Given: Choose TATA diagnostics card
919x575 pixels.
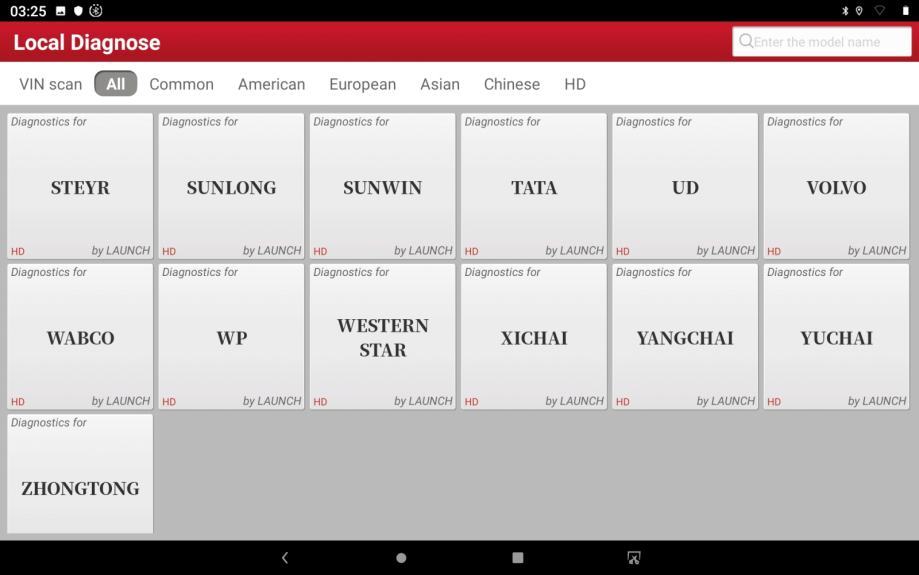Looking at the screenshot, I should (x=533, y=186).
